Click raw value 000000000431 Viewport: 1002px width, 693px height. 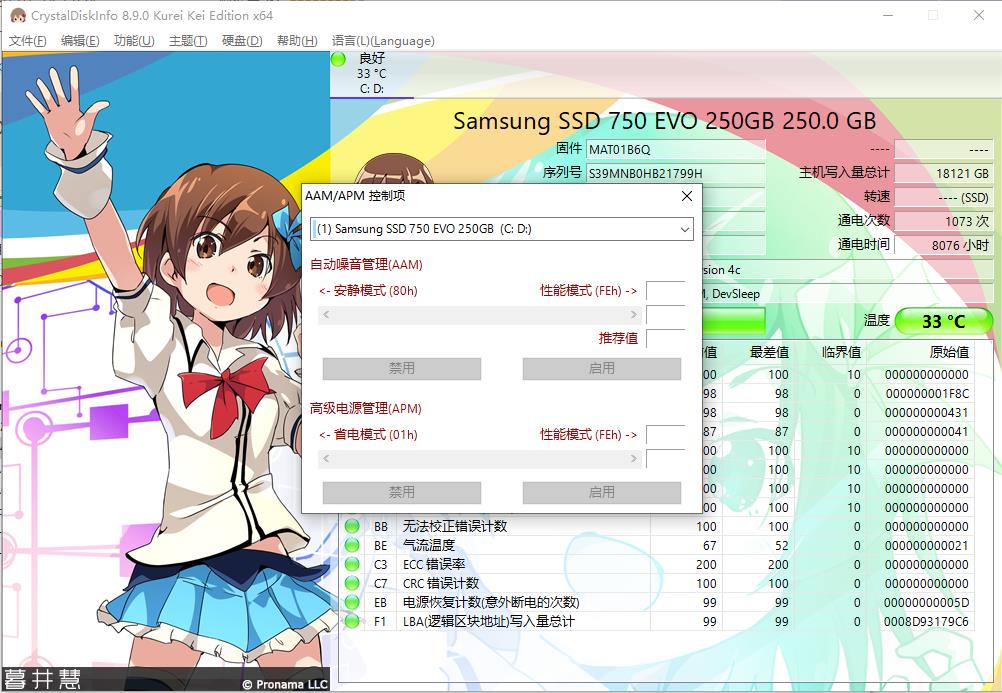pyautogui.click(x=927, y=412)
